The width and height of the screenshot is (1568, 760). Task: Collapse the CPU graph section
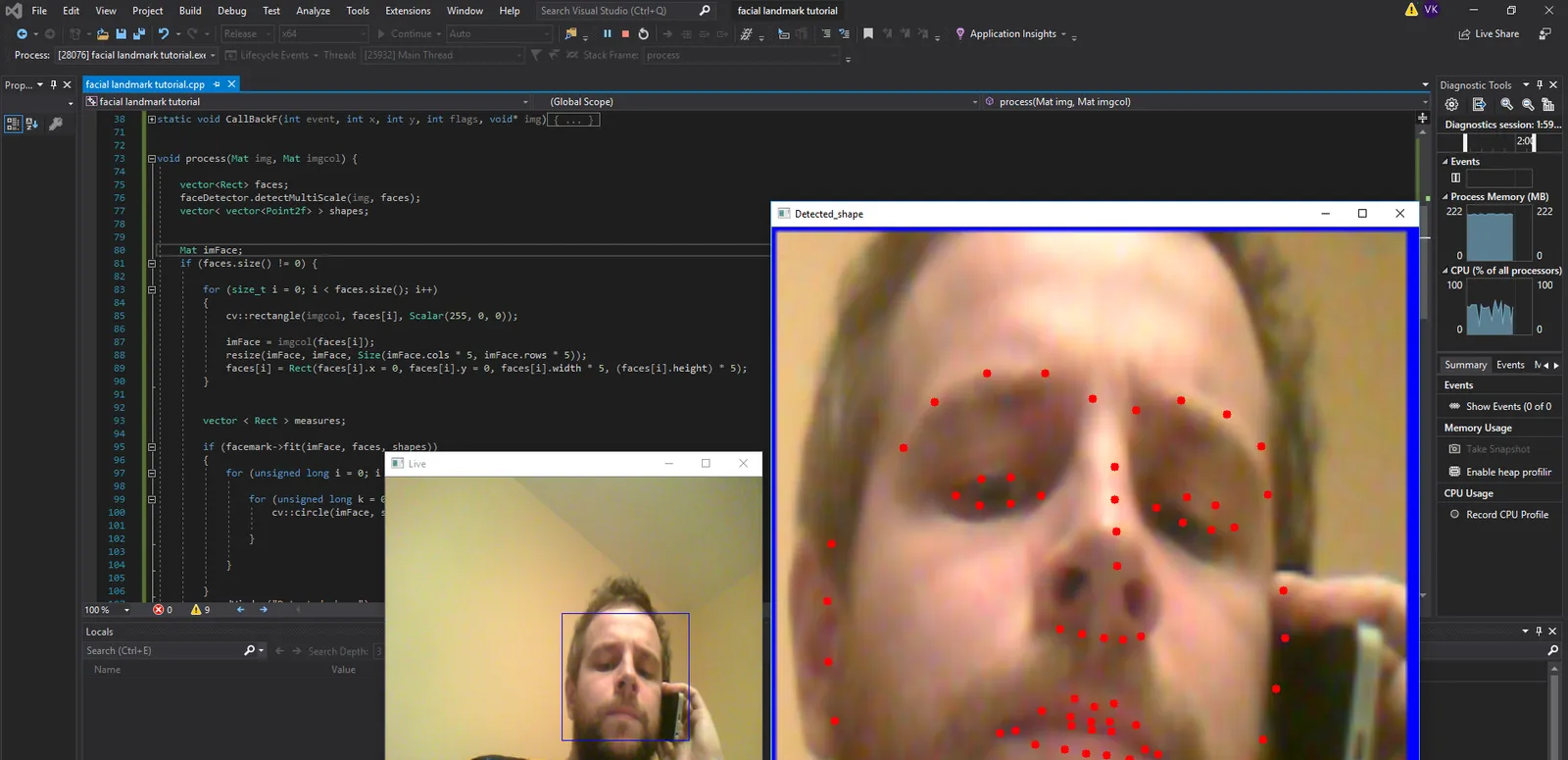click(1445, 271)
